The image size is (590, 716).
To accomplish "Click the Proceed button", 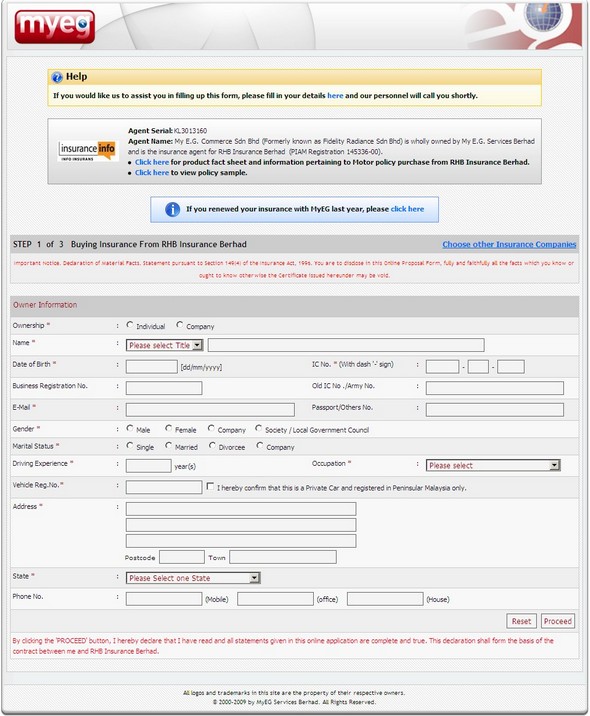I will (558, 621).
